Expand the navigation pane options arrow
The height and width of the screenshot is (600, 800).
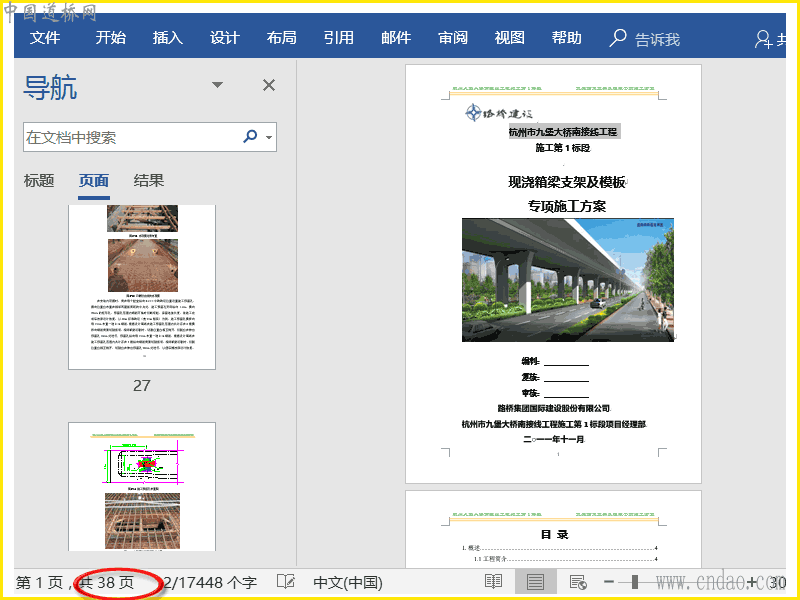pyautogui.click(x=217, y=85)
